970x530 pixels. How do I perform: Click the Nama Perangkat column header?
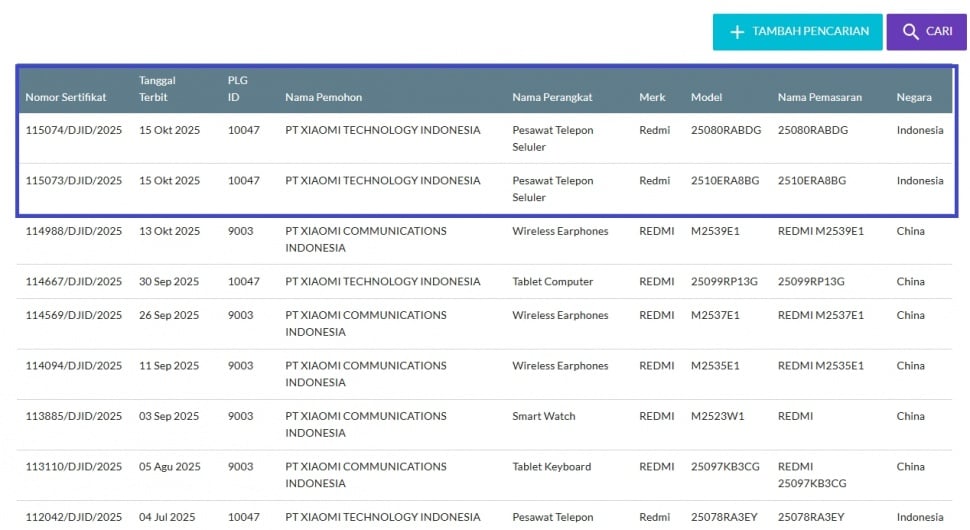[x=552, y=97]
